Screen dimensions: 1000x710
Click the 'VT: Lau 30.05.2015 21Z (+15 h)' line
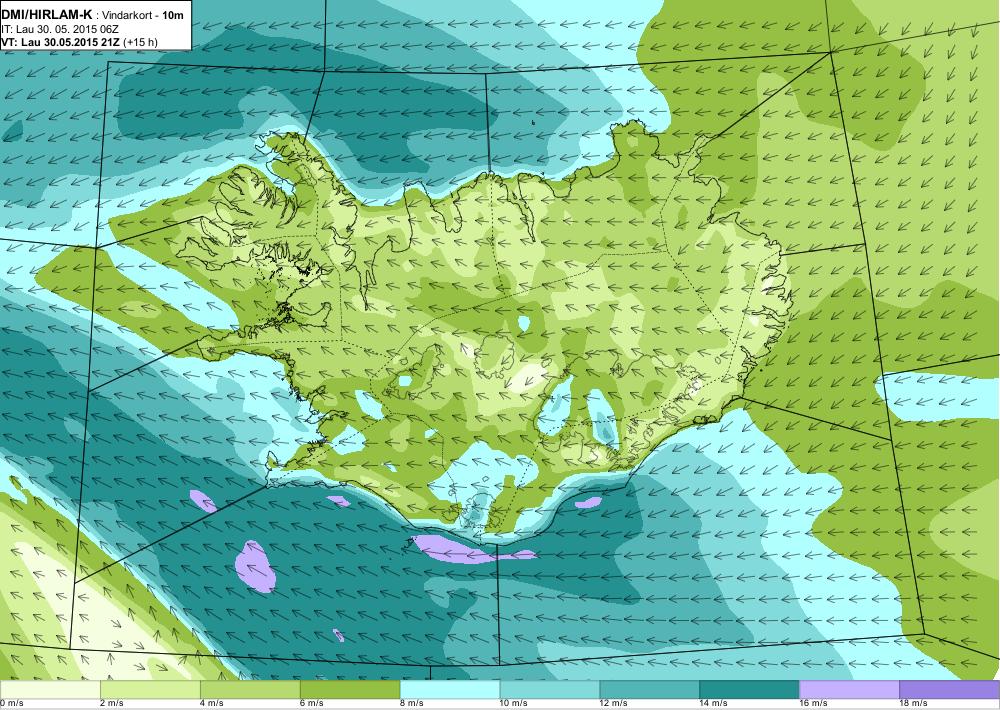click(x=80, y=42)
